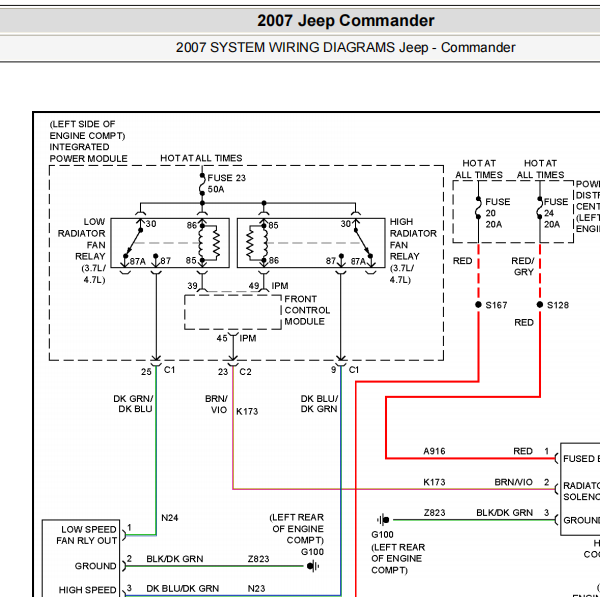Click the 'N24' circuit label
The width and height of the screenshot is (600, 597).
point(170,518)
